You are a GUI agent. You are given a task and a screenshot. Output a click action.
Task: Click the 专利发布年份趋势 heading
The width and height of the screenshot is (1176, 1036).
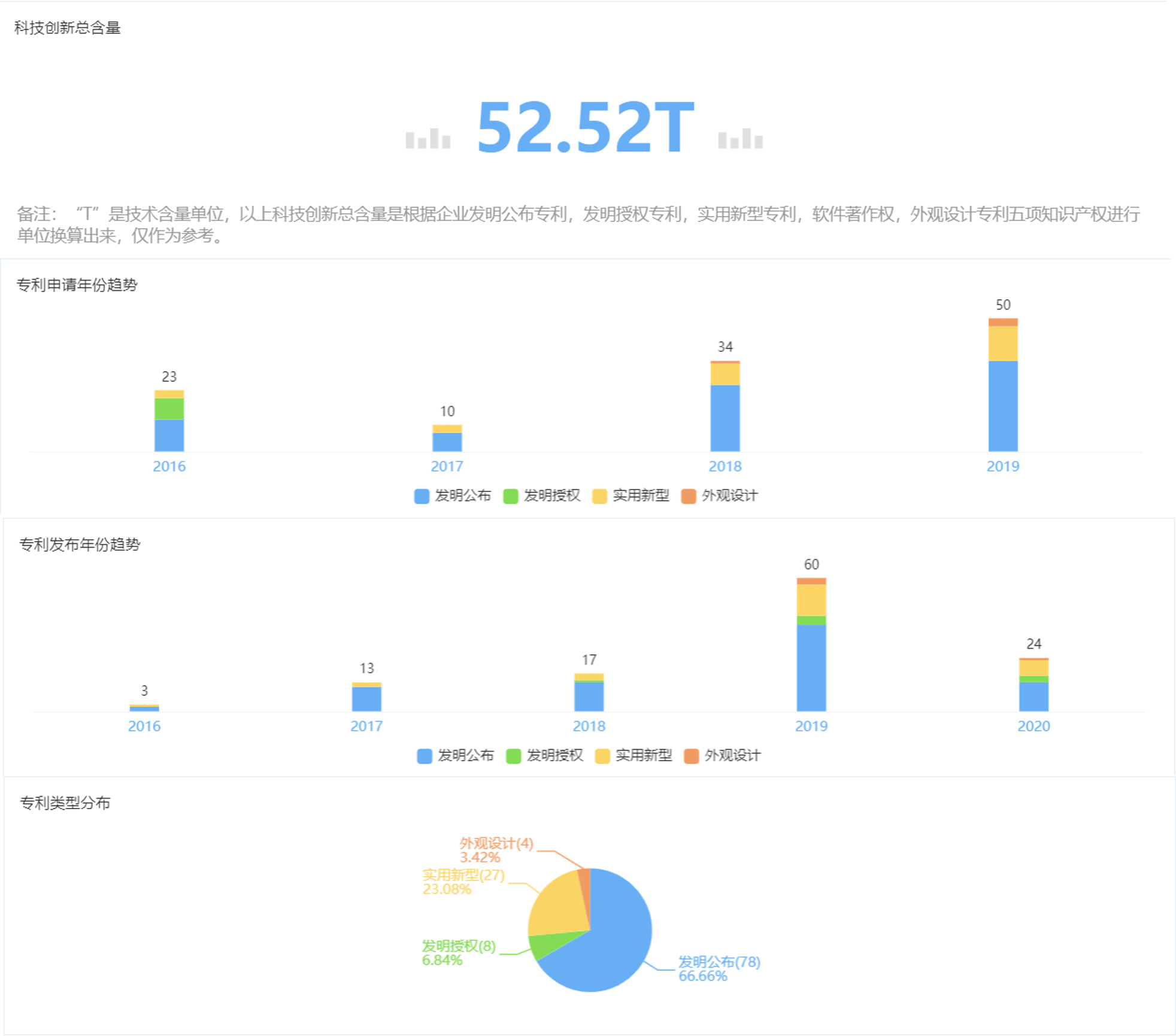tap(80, 545)
